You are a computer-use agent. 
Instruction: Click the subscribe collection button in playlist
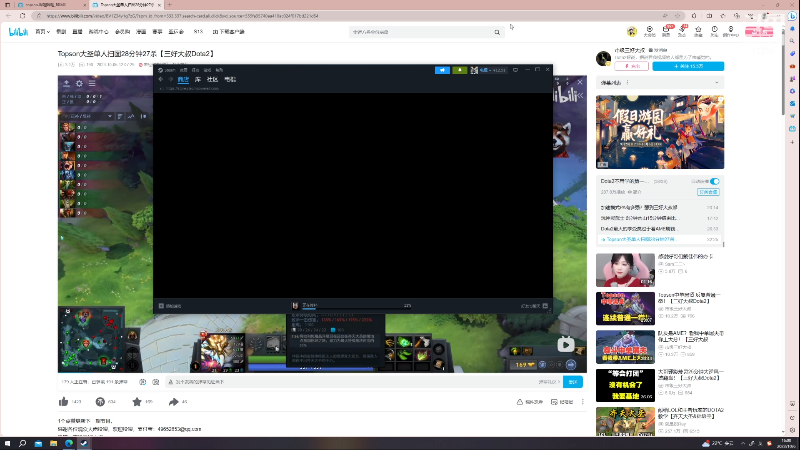[x=708, y=192]
